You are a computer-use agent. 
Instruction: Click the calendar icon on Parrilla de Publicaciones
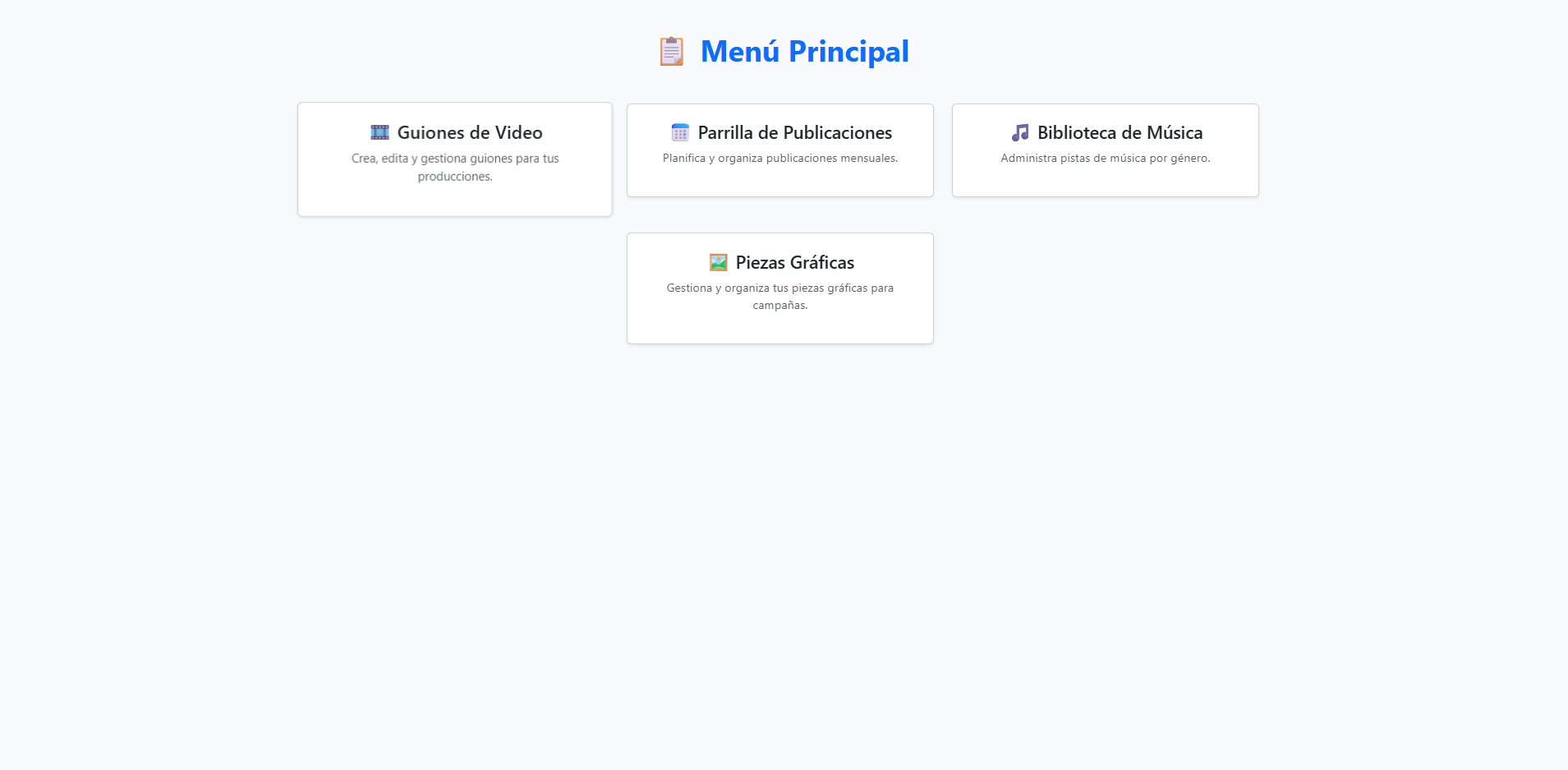[679, 131]
